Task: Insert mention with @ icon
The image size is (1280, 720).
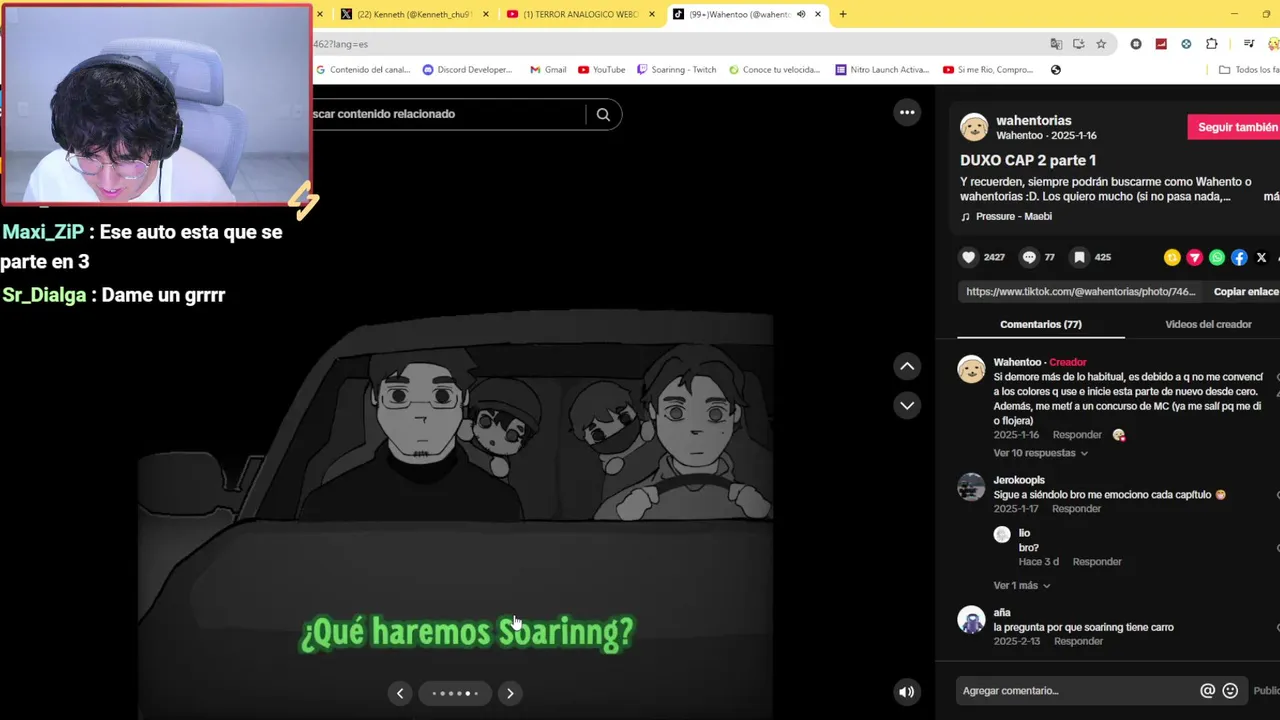Action: (1207, 690)
